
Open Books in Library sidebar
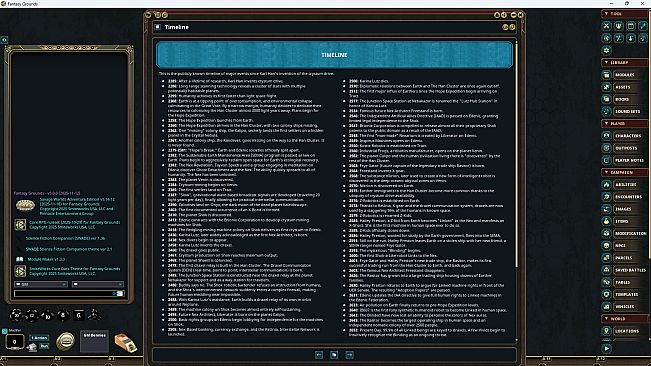pos(624,99)
